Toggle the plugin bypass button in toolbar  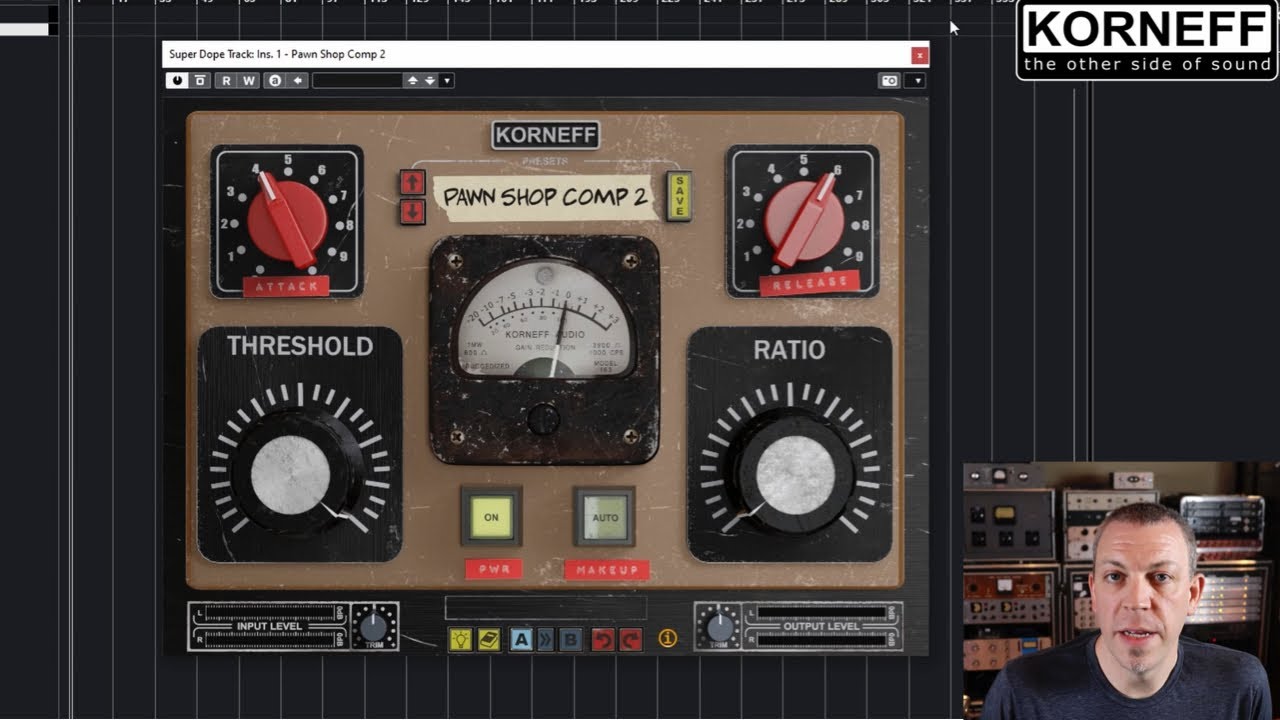coord(200,81)
